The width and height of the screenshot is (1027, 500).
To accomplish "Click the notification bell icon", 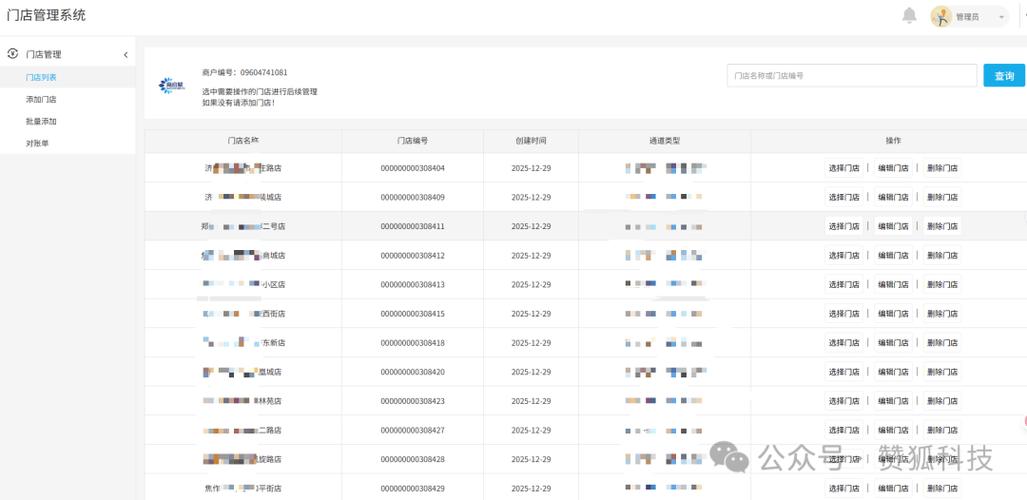I will point(909,15).
